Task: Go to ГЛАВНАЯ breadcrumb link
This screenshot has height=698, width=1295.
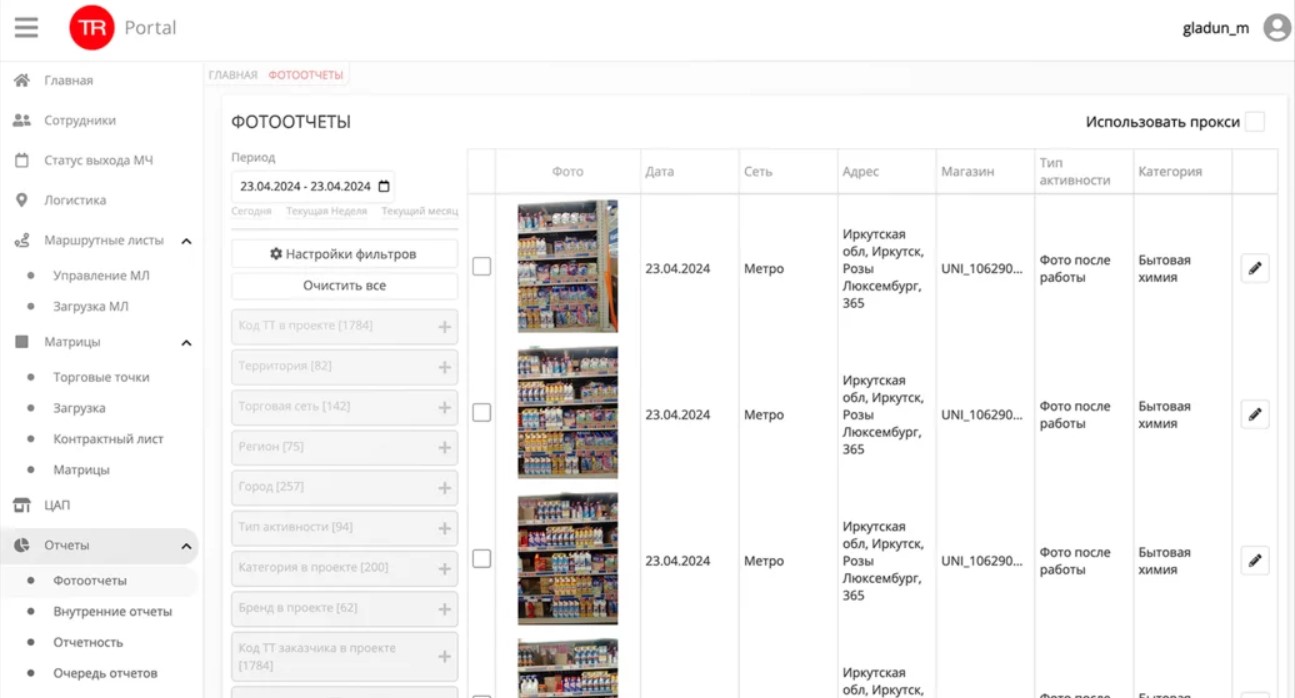Action: tap(233, 75)
